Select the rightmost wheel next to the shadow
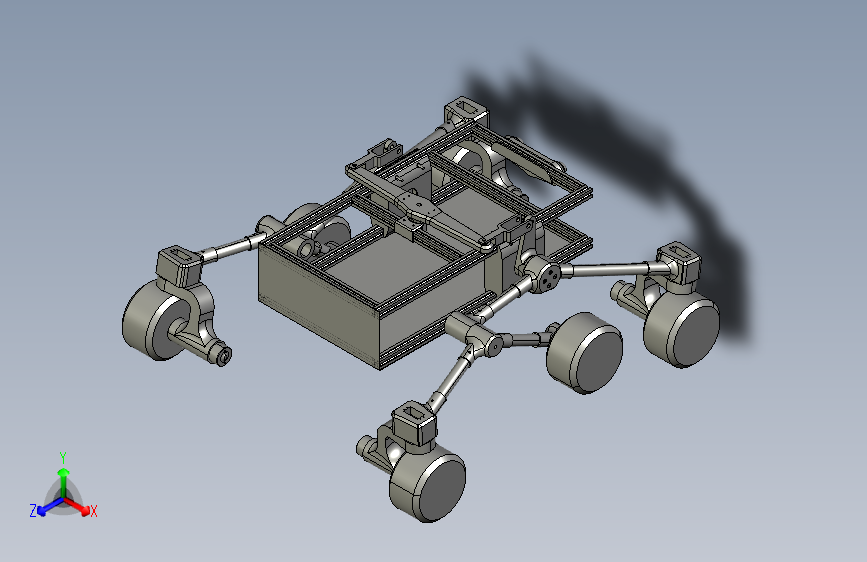The height and width of the screenshot is (562, 867). tap(682, 330)
